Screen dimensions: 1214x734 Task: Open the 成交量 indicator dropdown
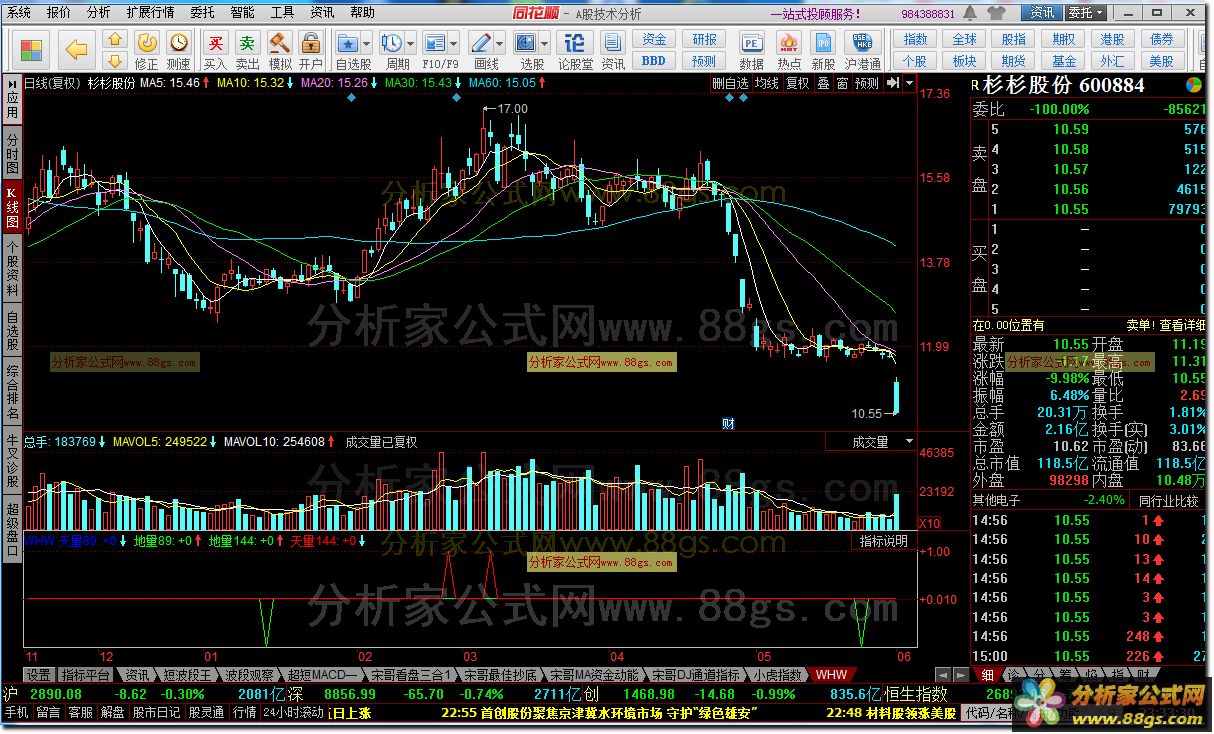[908, 441]
